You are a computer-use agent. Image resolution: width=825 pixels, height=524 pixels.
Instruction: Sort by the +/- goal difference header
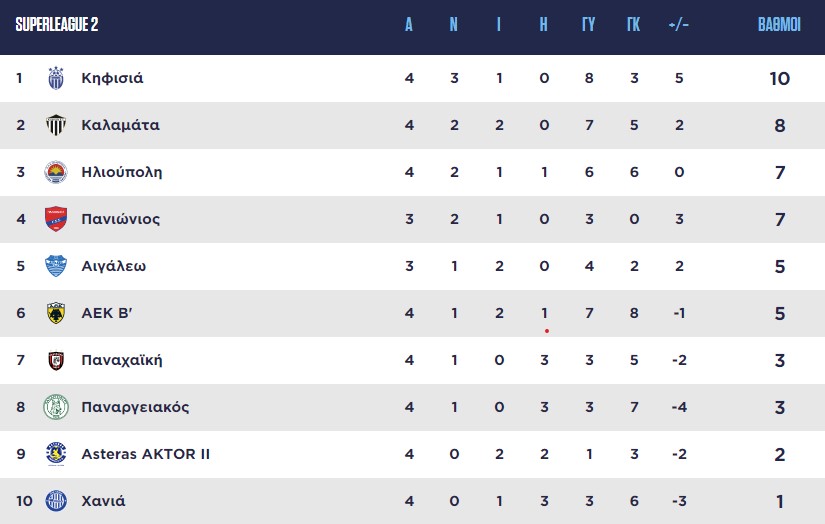click(x=678, y=25)
